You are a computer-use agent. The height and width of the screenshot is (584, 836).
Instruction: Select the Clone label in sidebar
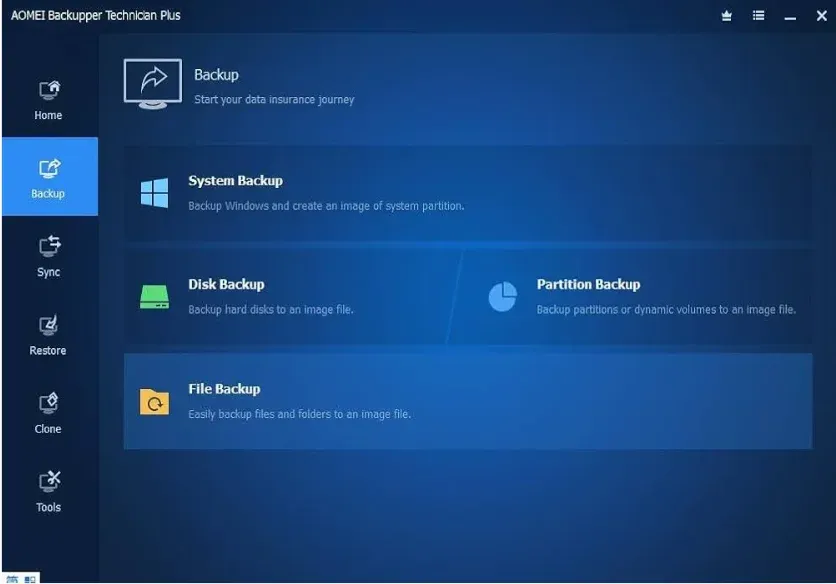tap(48, 429)
